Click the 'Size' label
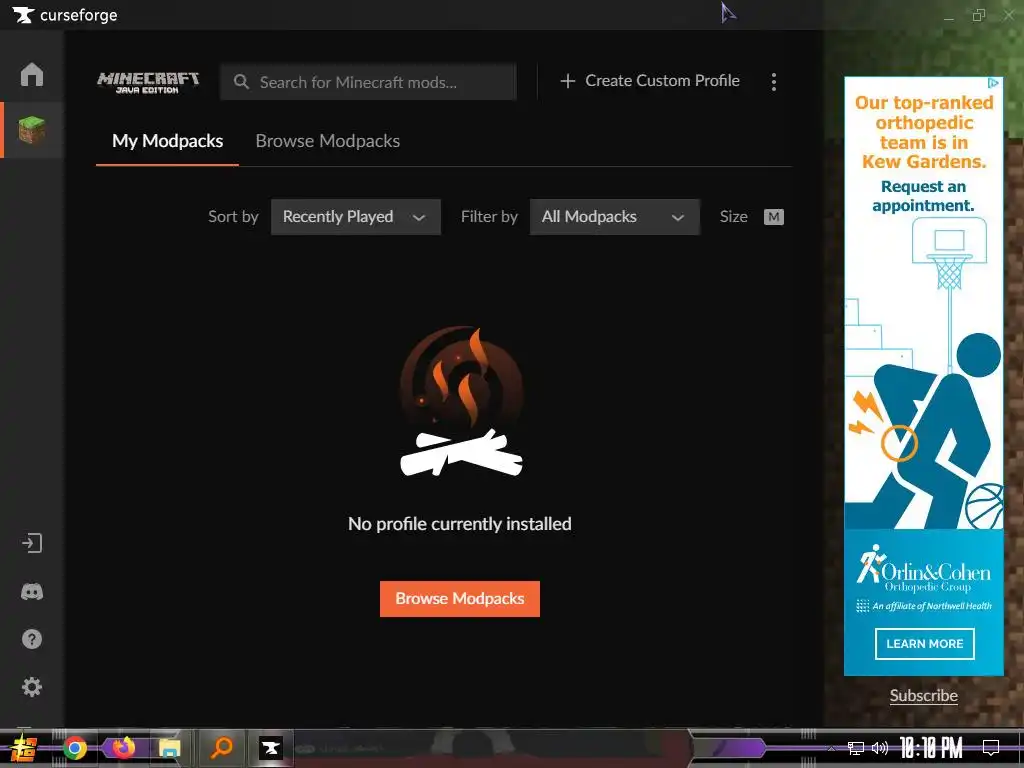The image size is (1024, 768). pos(733,217)
